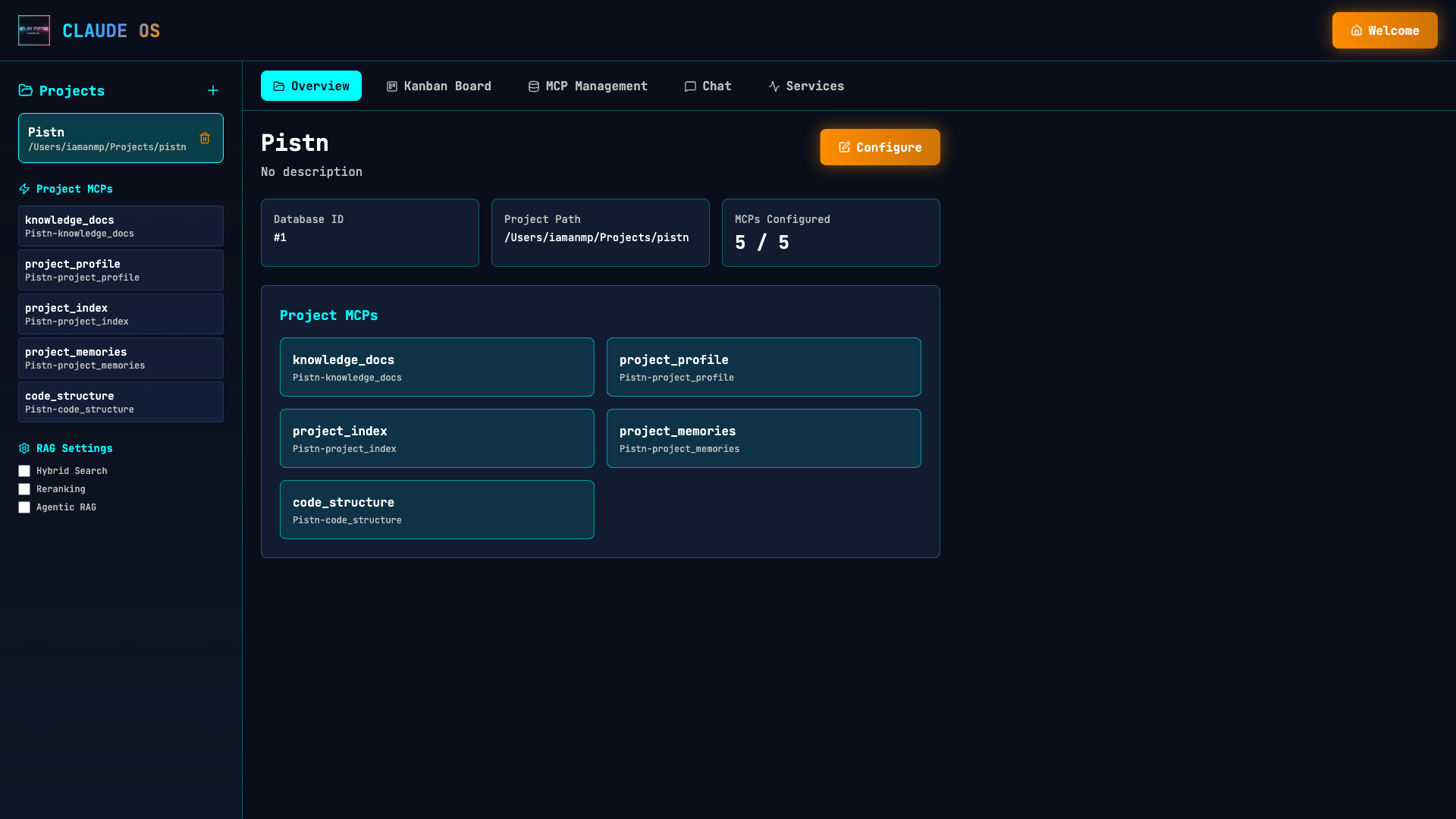The height and width of the screenshot is (819, 1456).
Task: Enable the Reranking checkbox
Action: coord(24,489)
